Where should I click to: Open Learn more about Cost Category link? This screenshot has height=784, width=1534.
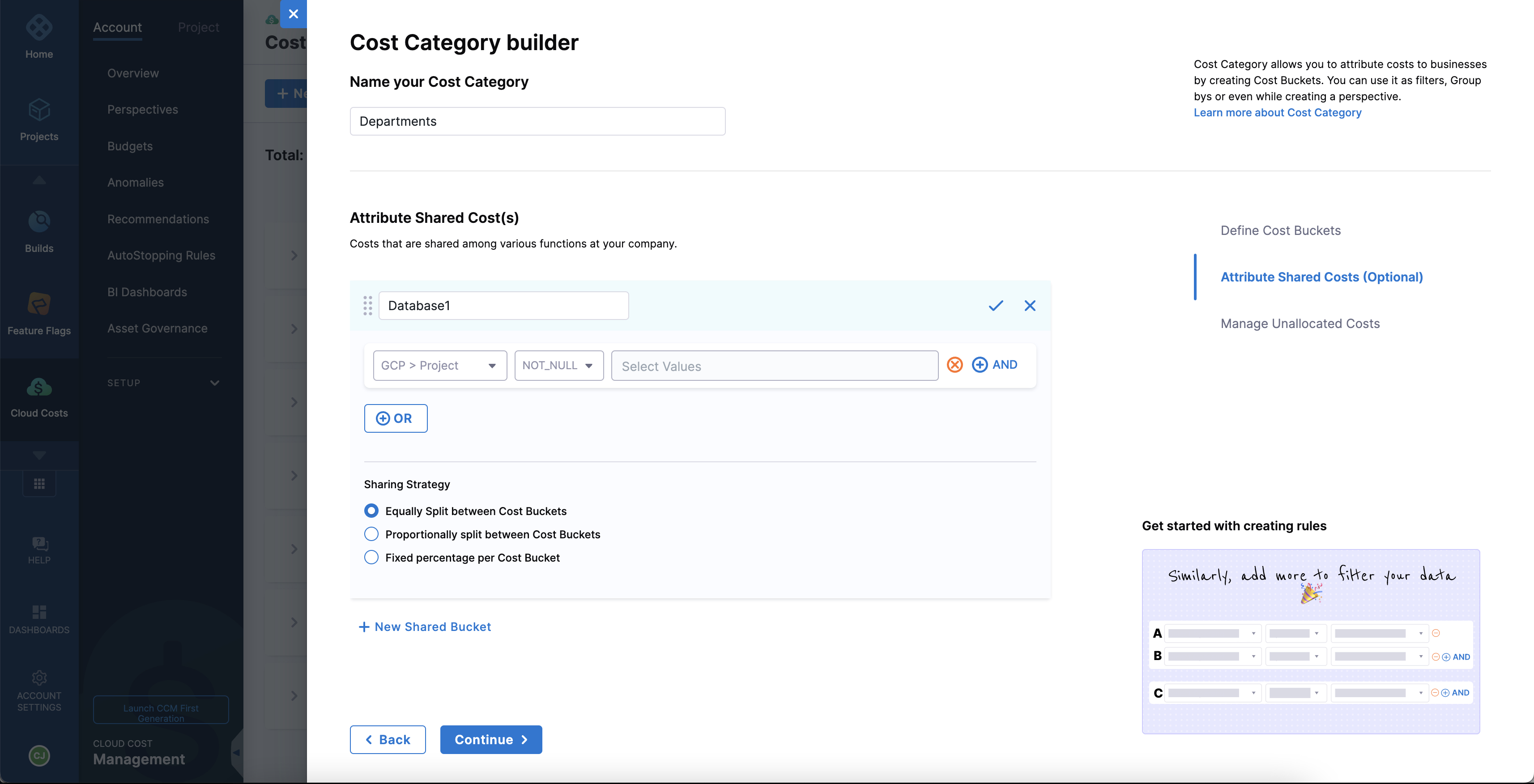(1277, 112)
